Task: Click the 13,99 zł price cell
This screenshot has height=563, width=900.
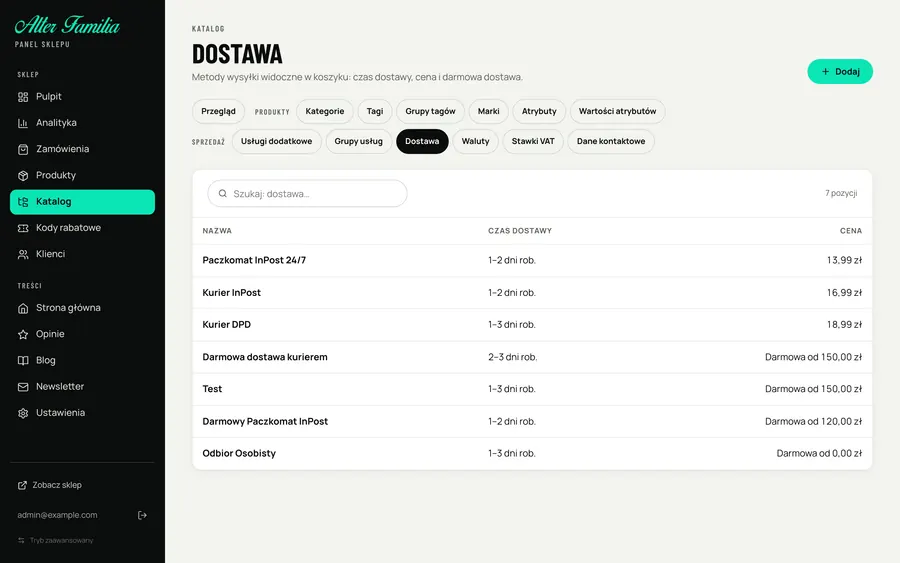Action: coord(844,261)
